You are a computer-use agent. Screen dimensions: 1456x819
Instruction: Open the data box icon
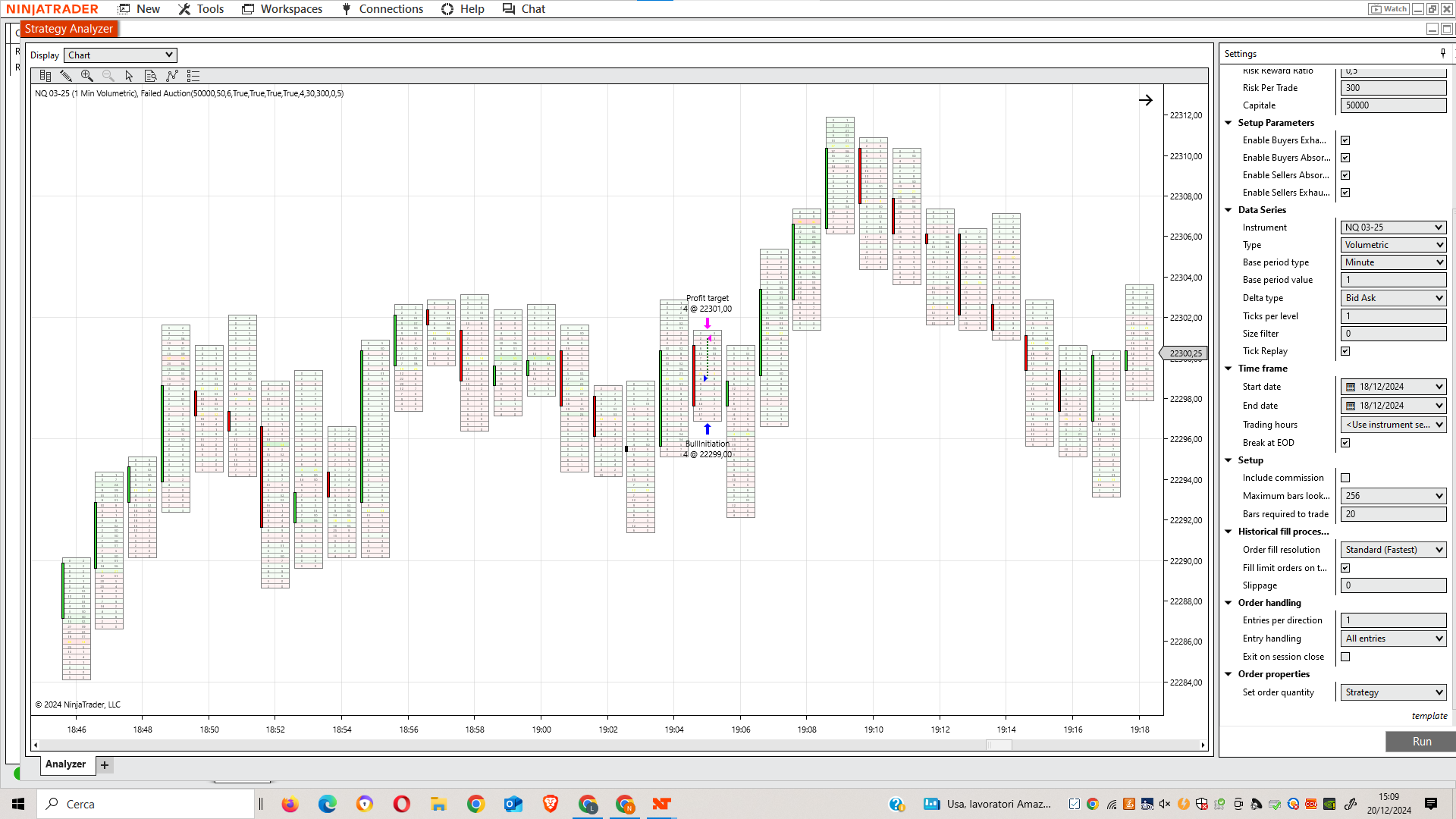click(x=150, y=76)
